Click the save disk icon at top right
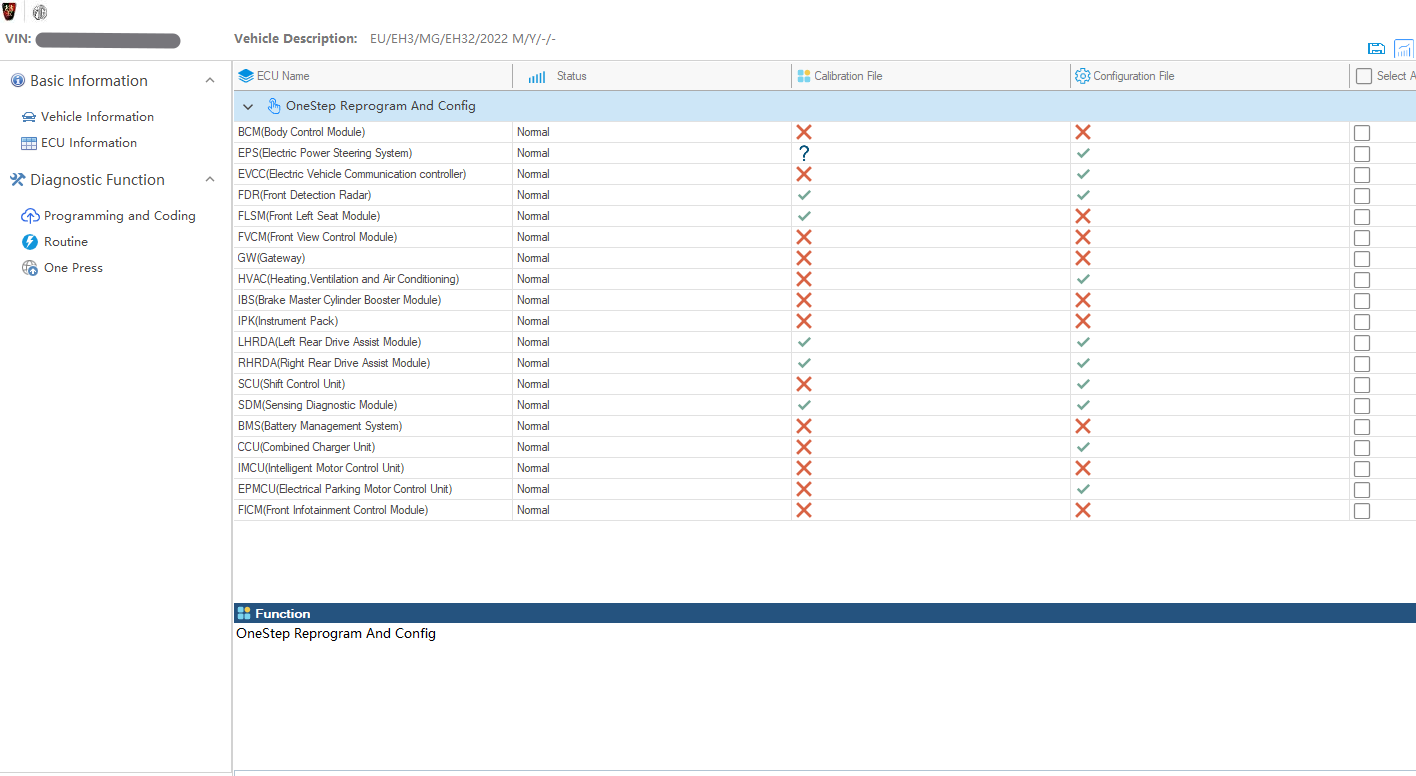The width and height of the screenshot is (1416, 776). tap(1376, 49)
